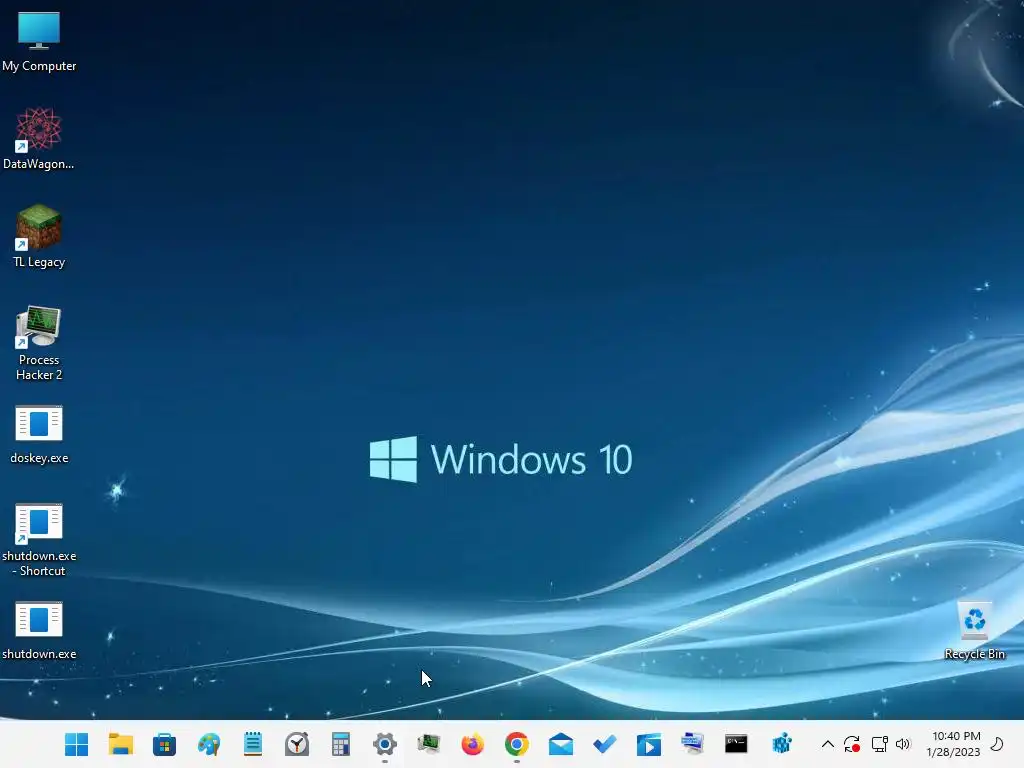Open the Mail app from the taskbar
Viewport: 1024px width, 768px height.
[561, 744]
